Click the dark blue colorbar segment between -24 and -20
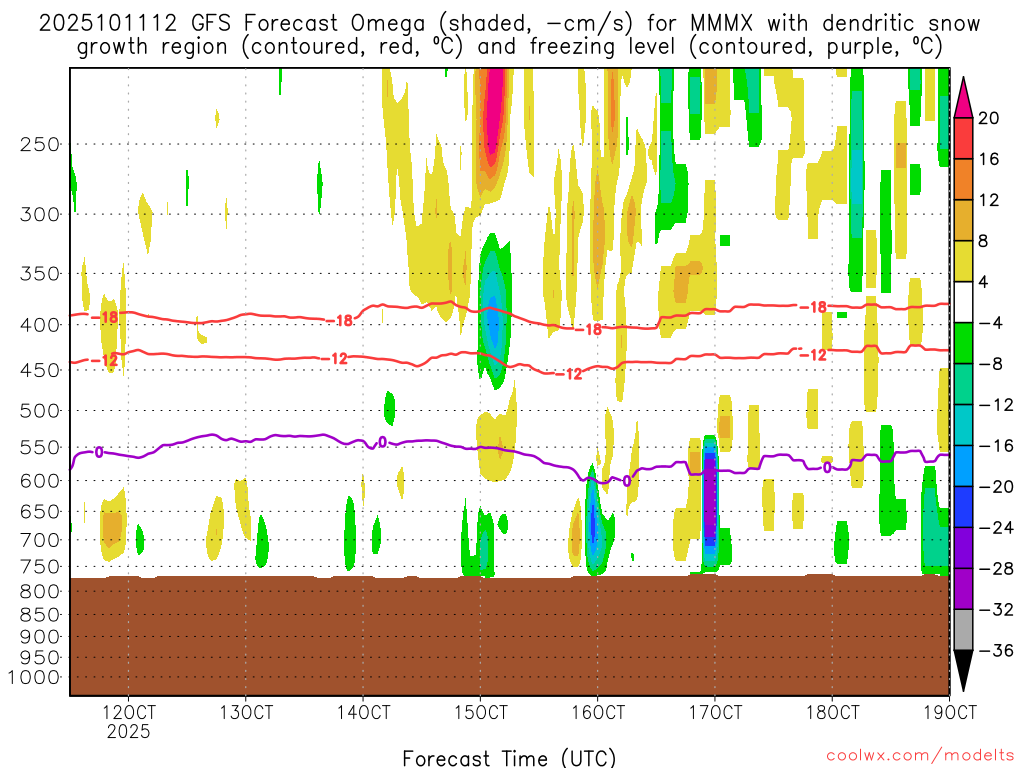The image size is (1024, 768). click(x=963, y=507)
